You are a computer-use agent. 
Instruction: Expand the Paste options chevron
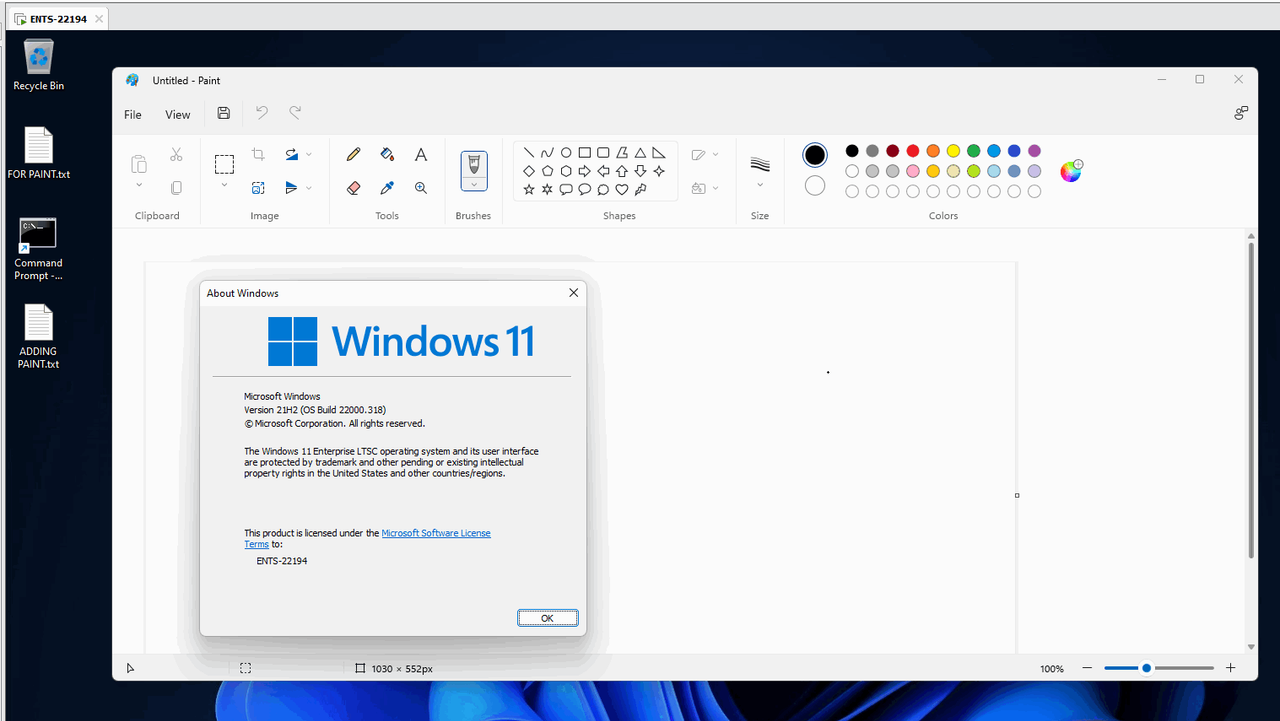pyautogui.click(x=139, y=185)
